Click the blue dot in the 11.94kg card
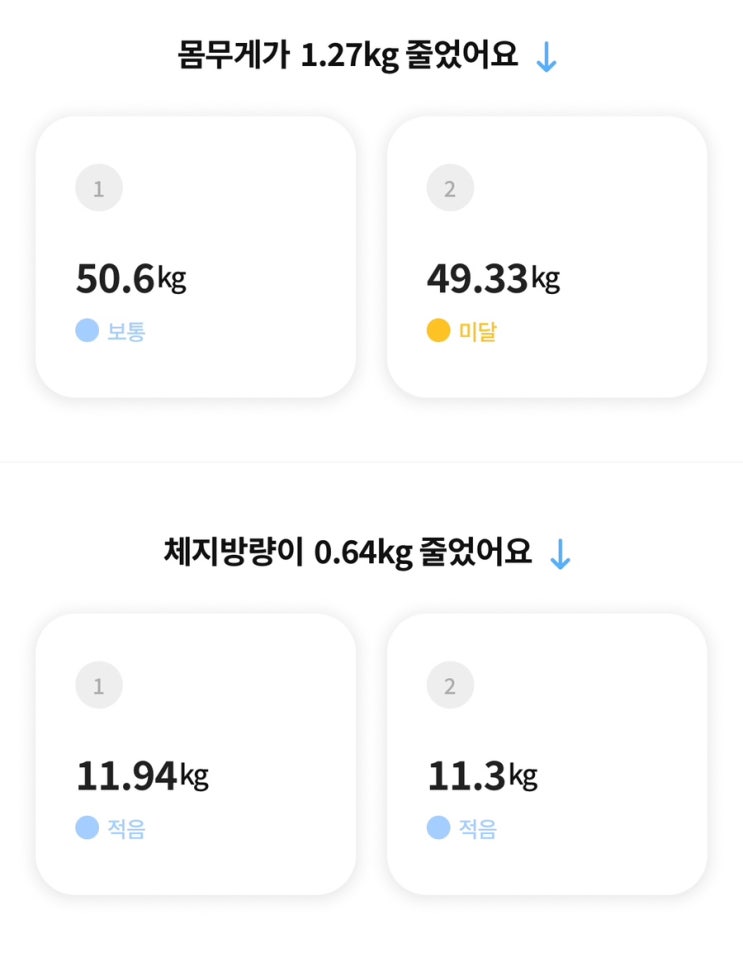The width and height of the screenshot is (743, 953). click(87, 828)
